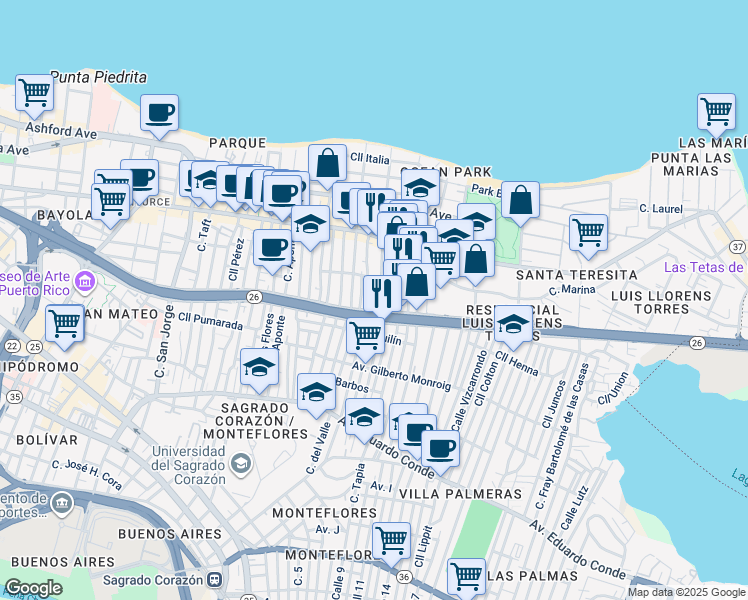Screen dimensions: 748x600
Task: Open the school marker at Residencial Luis Llorens Torres
Action: coord(513,324)
